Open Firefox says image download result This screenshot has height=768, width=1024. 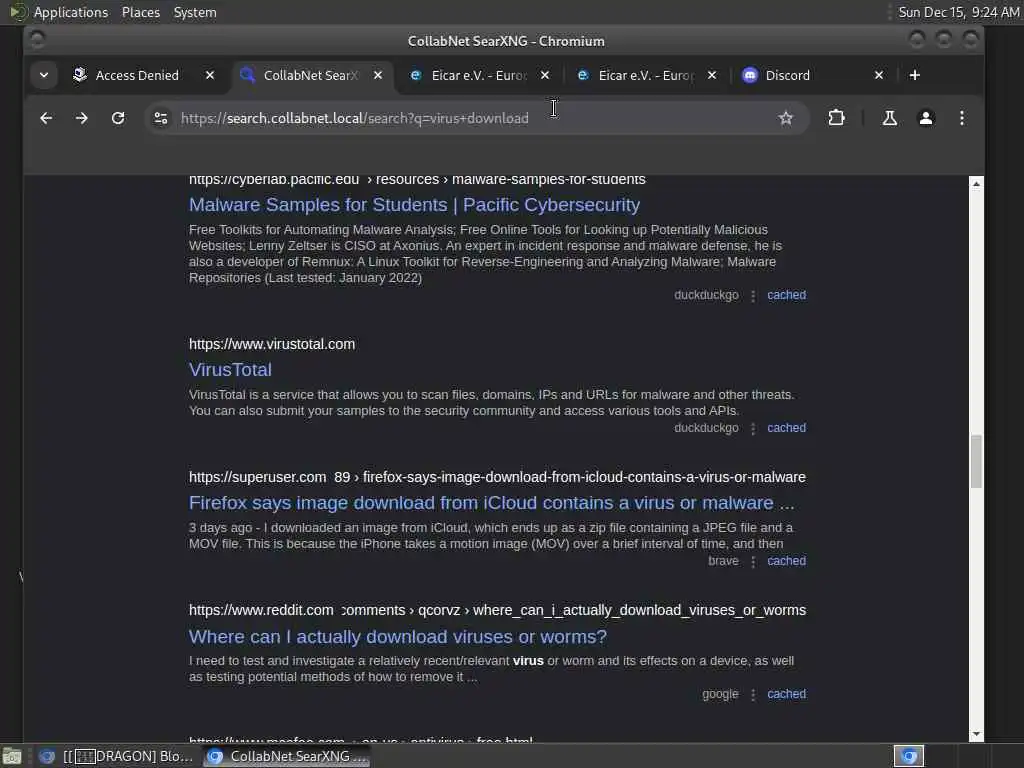tap(491, 503)
